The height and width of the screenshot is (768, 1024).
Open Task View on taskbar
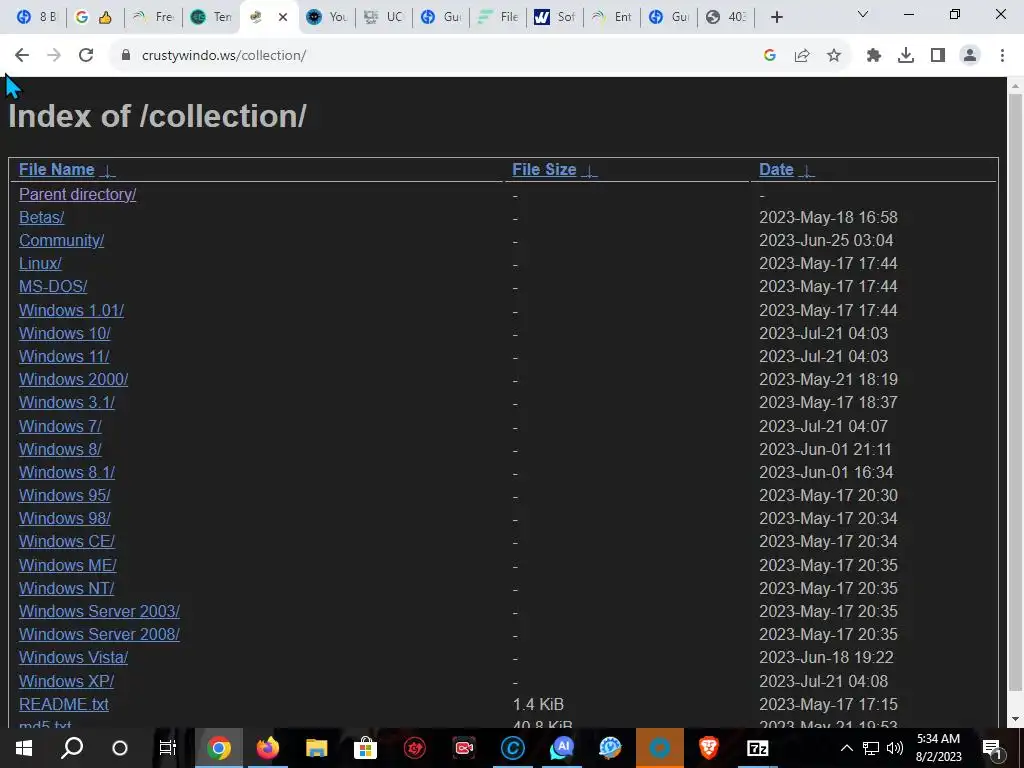pos(168,748)
